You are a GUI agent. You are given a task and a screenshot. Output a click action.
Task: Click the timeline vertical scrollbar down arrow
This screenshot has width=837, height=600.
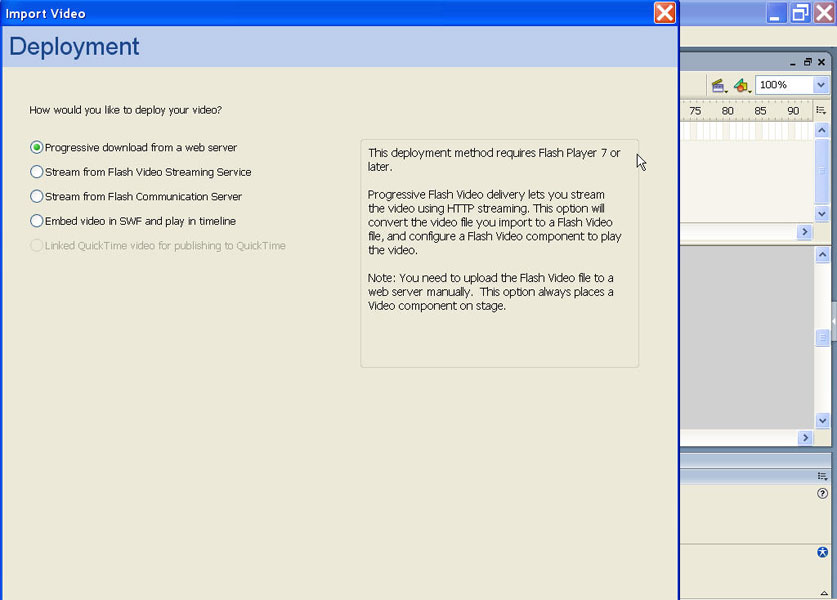click(822, 214)
